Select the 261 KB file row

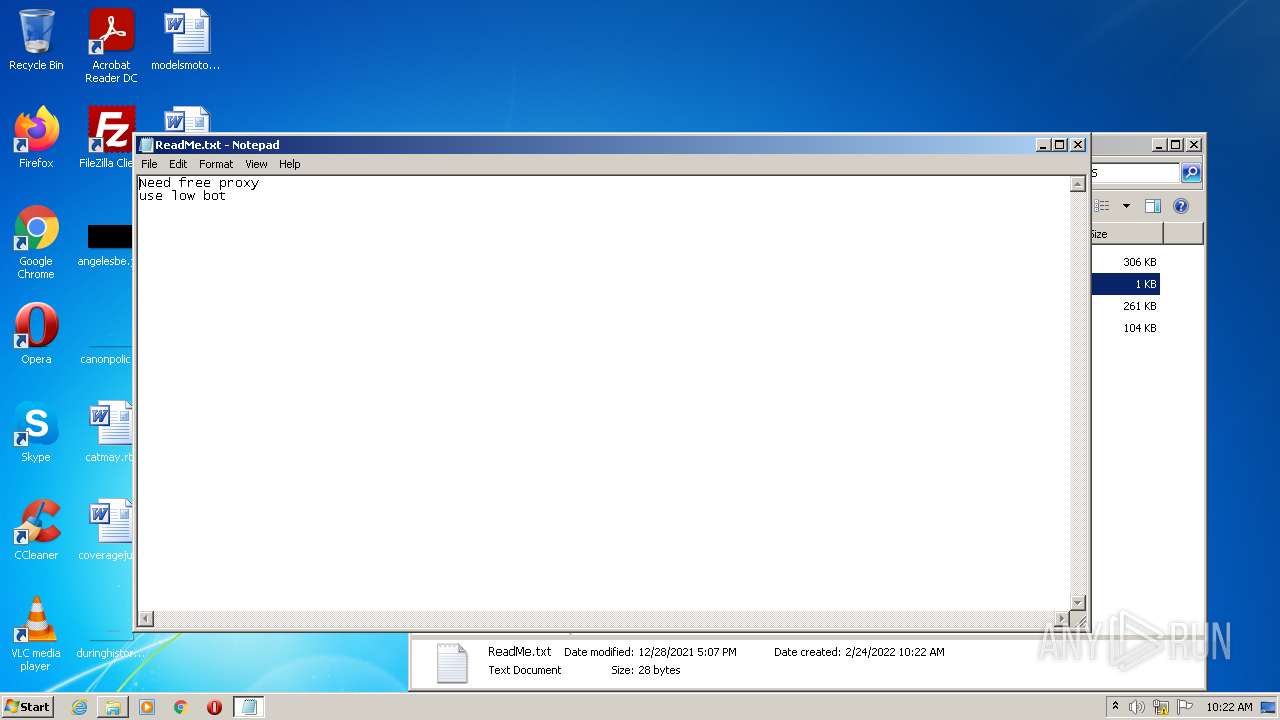tap(1125, 306)
